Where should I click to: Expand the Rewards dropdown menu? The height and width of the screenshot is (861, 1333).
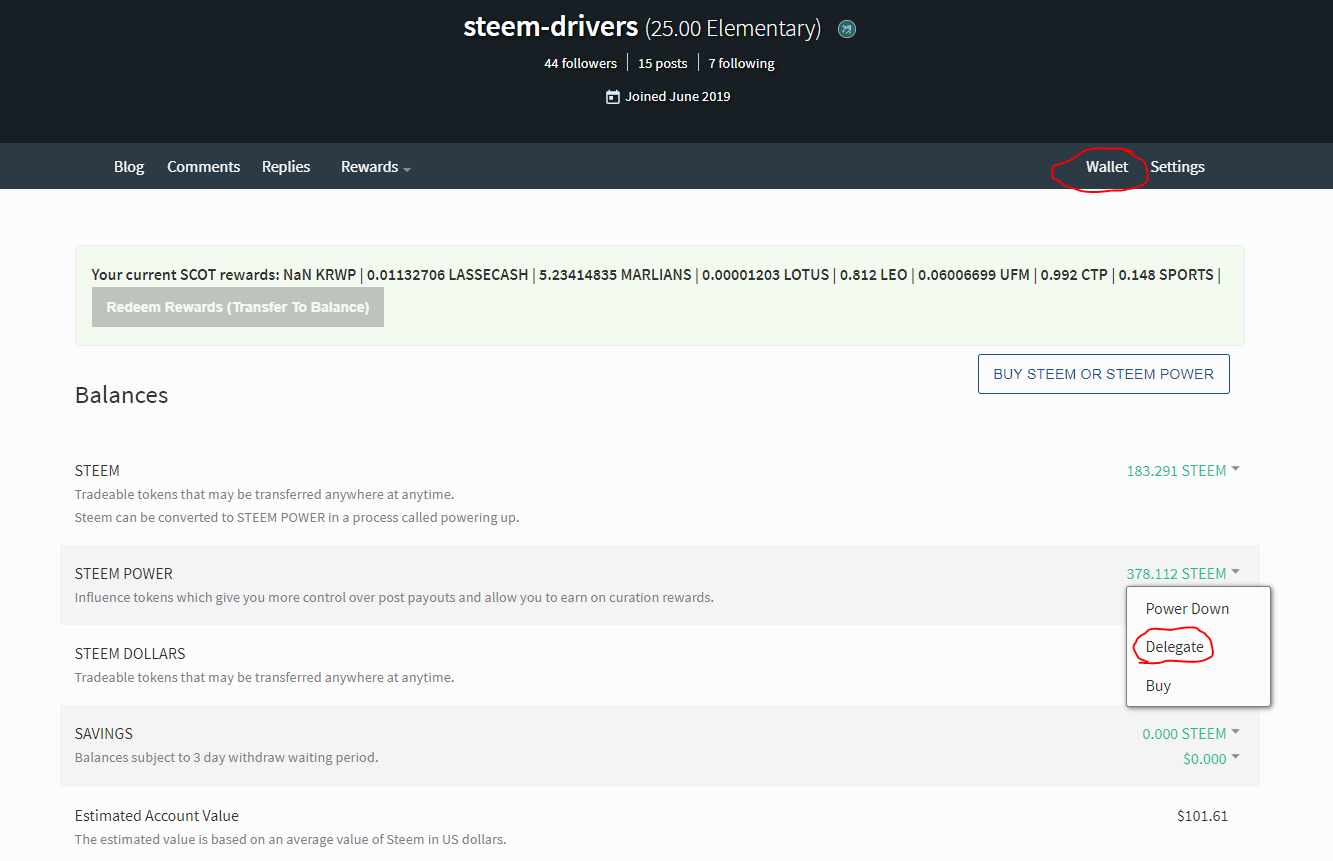(376, 167)
